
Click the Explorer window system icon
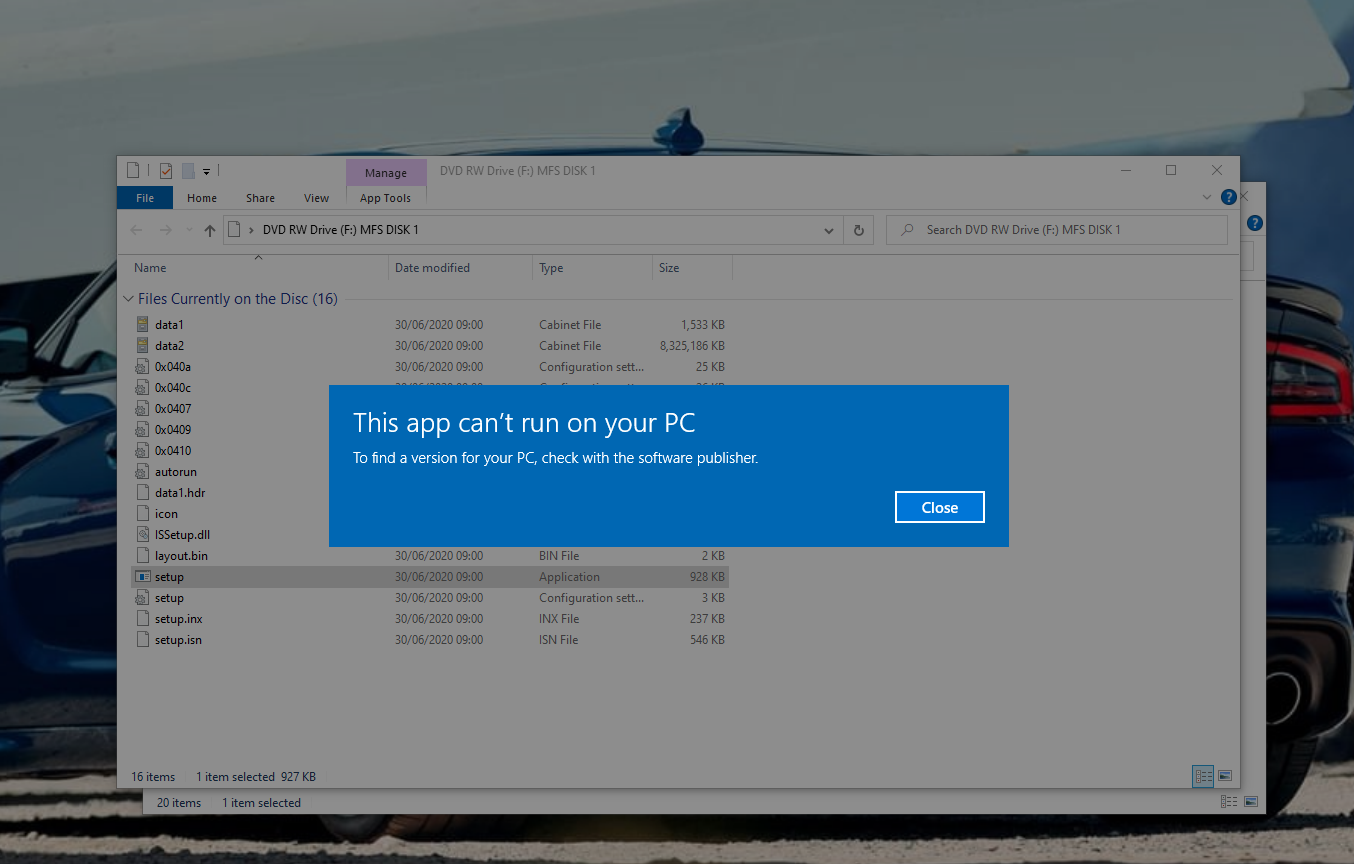[x=133, y=171]
